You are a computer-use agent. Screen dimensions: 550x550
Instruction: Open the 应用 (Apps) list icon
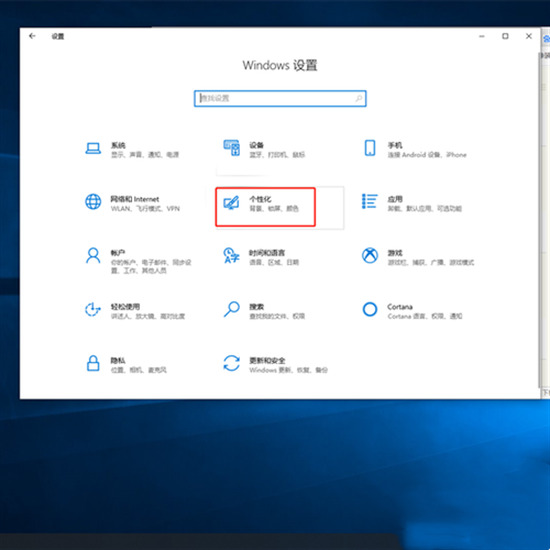click(370, 201)
